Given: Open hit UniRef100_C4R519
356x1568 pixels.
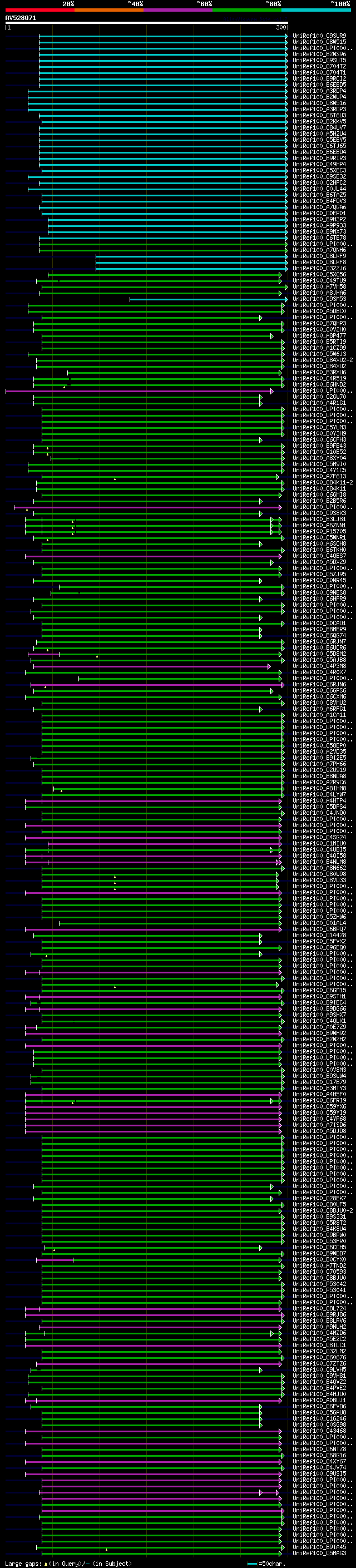Looking at the screenshot, I should [319, 379].
